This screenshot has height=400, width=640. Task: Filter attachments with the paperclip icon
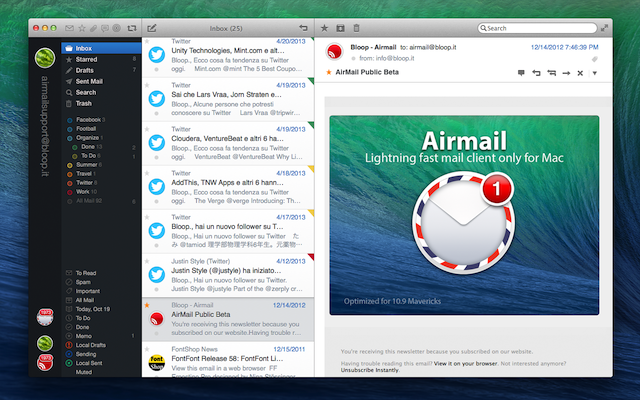click(x=93, y=28)
